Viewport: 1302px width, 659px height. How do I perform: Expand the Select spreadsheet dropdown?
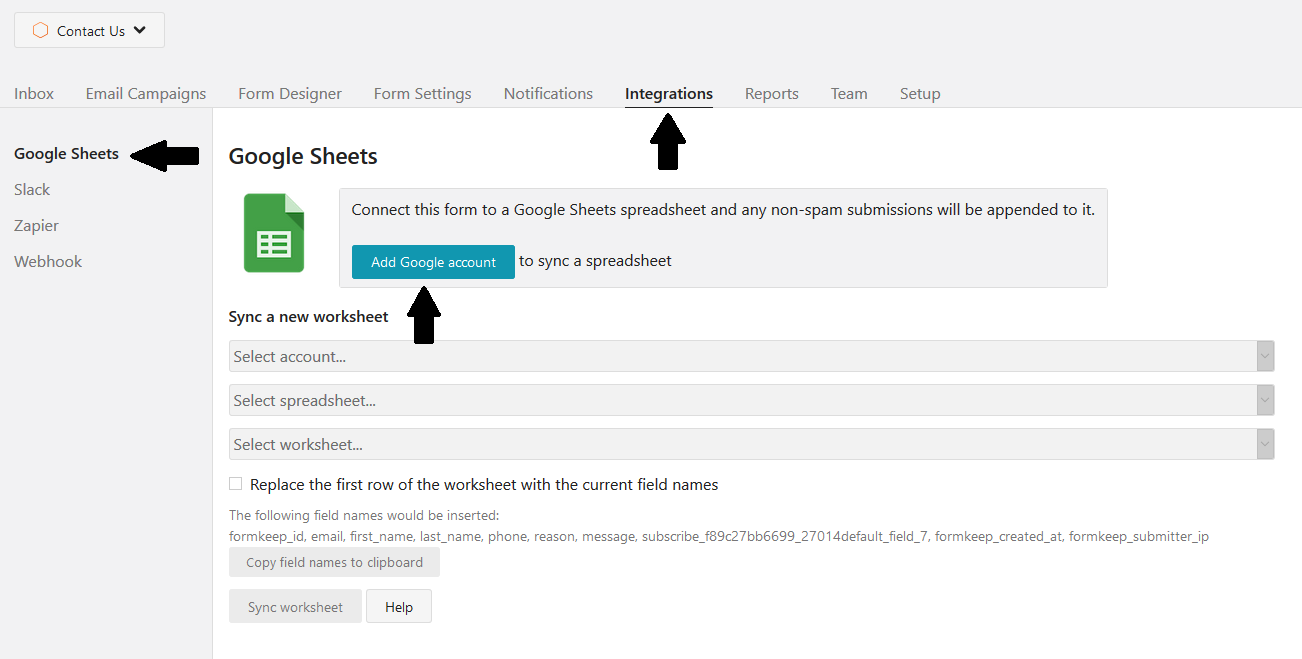[x=751, y=400]
